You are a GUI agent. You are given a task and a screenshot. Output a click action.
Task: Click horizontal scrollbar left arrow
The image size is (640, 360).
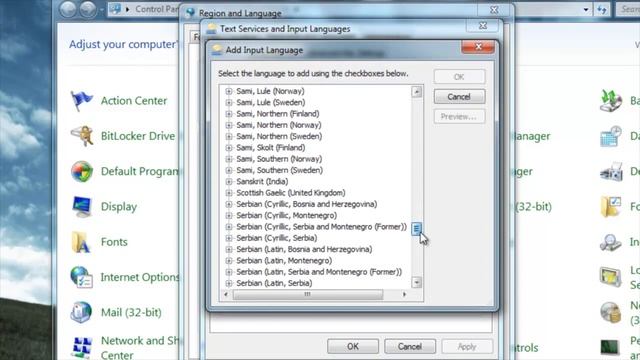(x=226, y=294)
